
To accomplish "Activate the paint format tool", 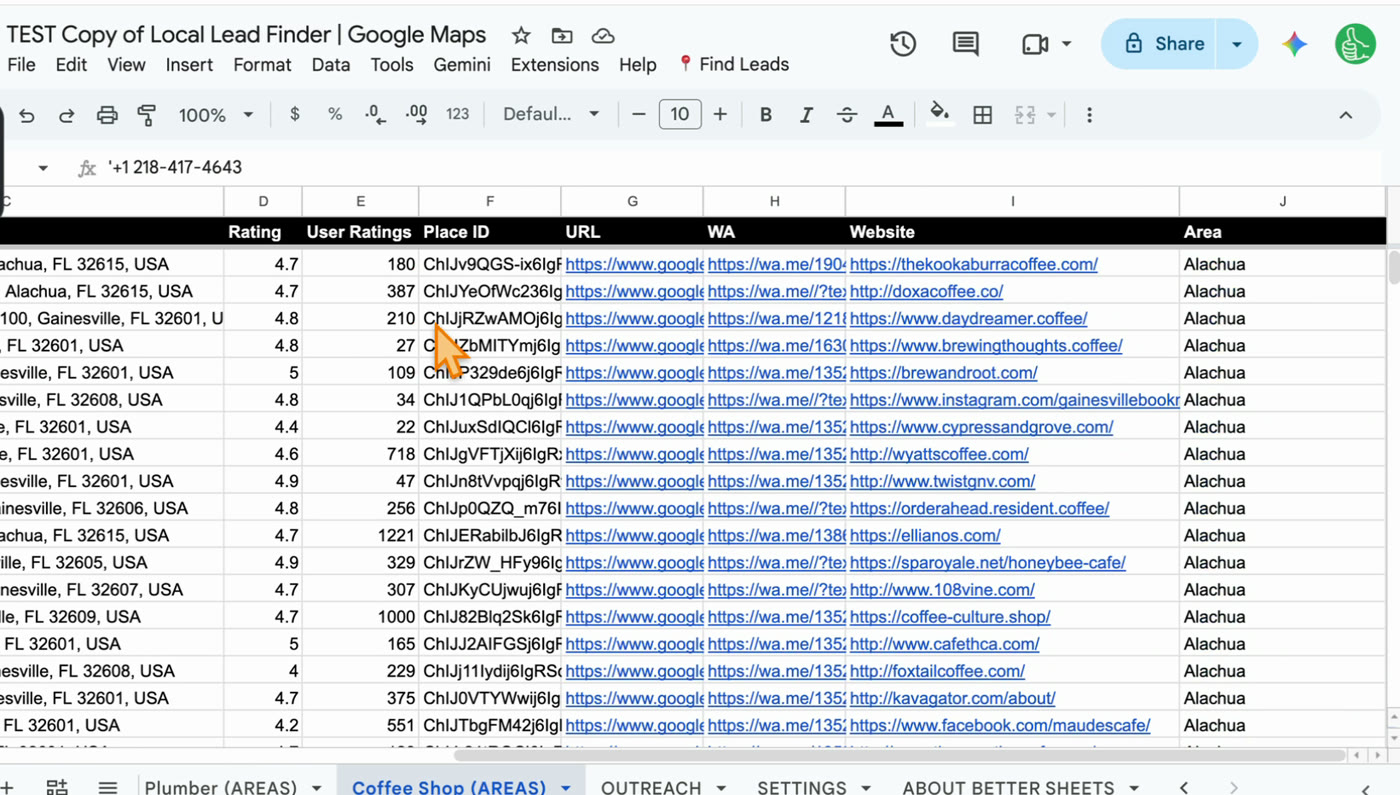I will coord(147,115).
